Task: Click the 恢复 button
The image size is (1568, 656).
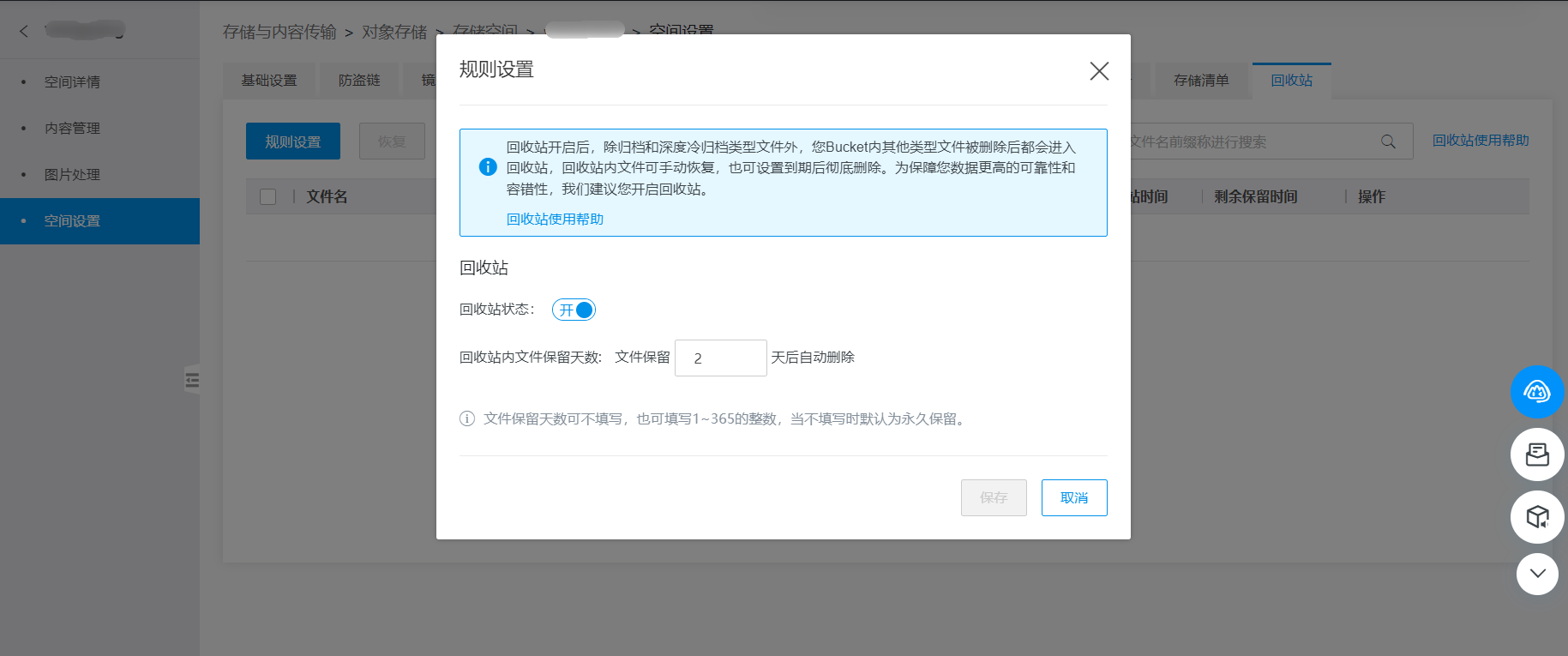Action: tap(392, 141)
